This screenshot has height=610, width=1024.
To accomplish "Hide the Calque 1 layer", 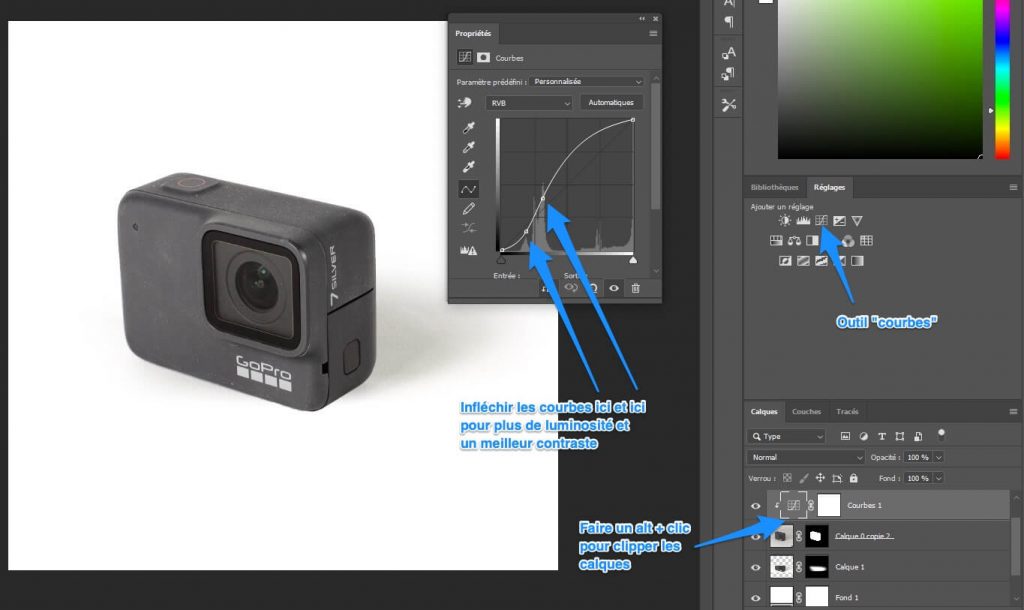I will click(x=756, y=567).
